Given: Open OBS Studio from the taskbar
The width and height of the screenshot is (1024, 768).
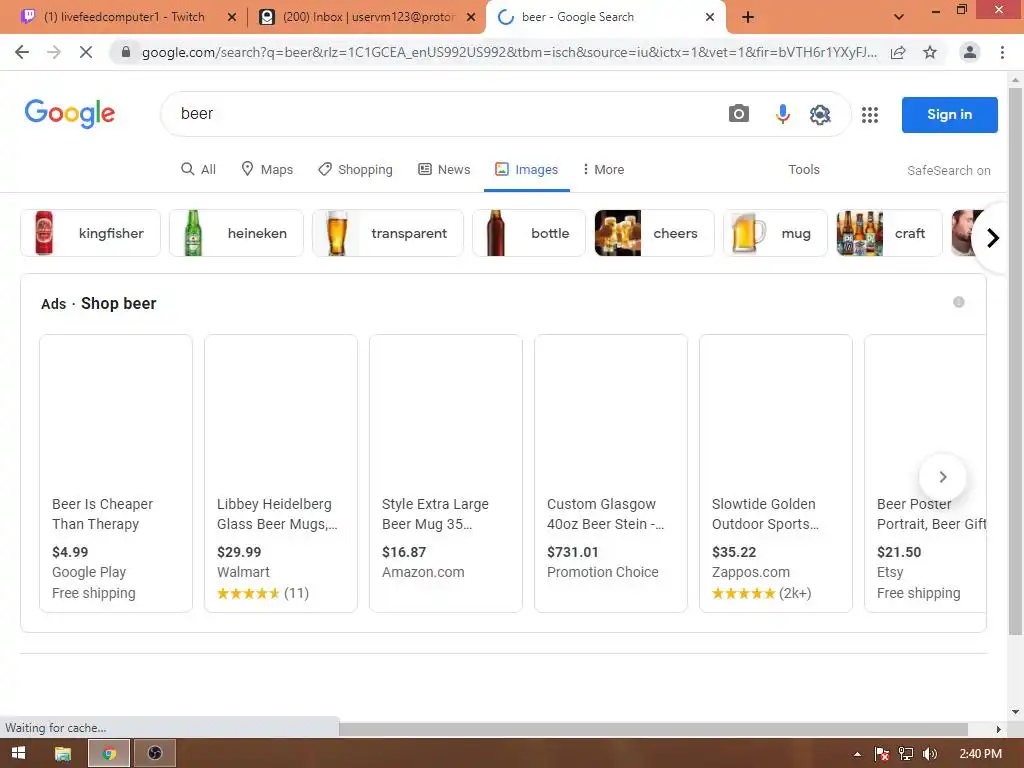Looking at the screenshot, I should pos(155,753).
